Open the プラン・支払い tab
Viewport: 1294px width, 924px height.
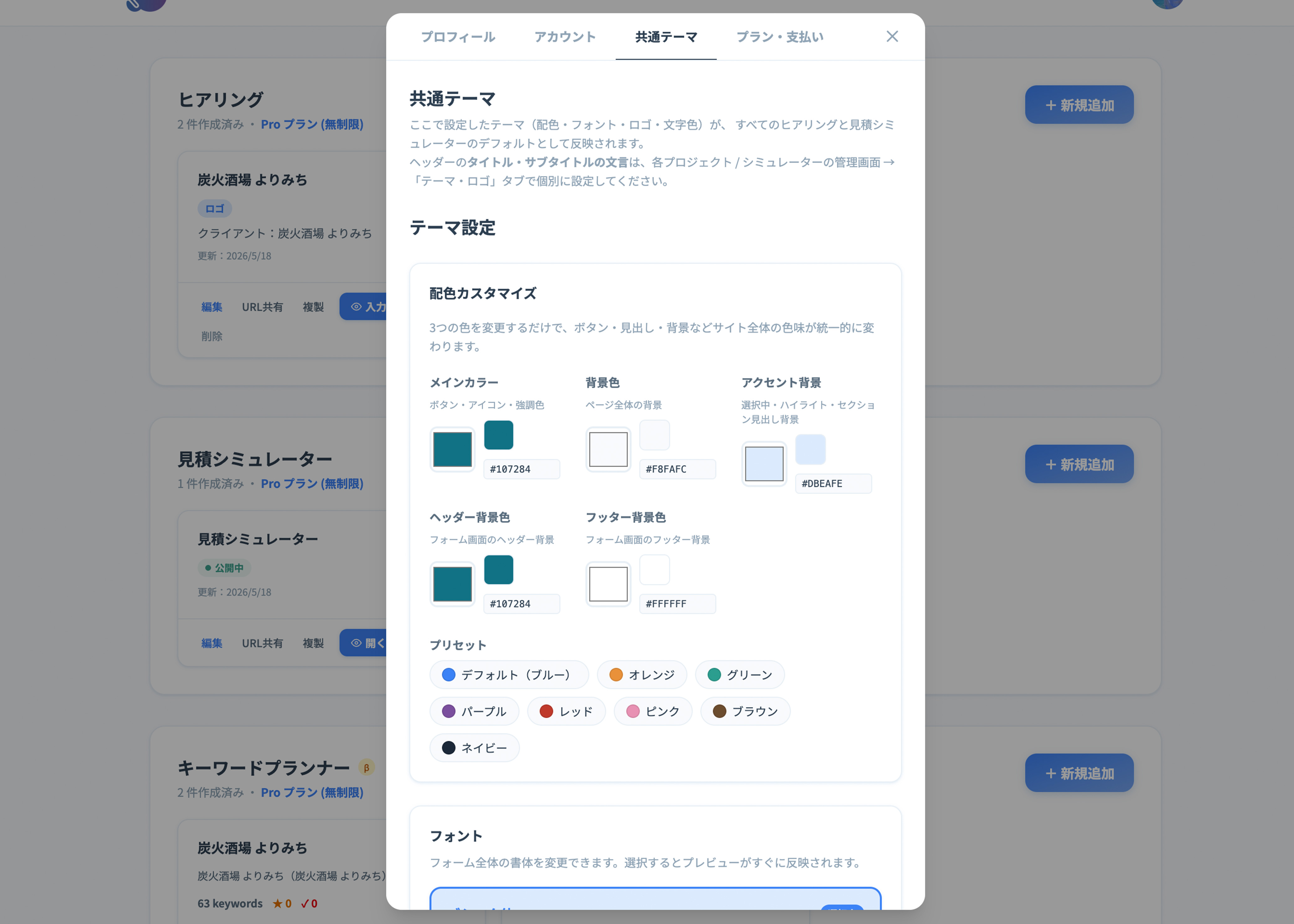point(779,37)
